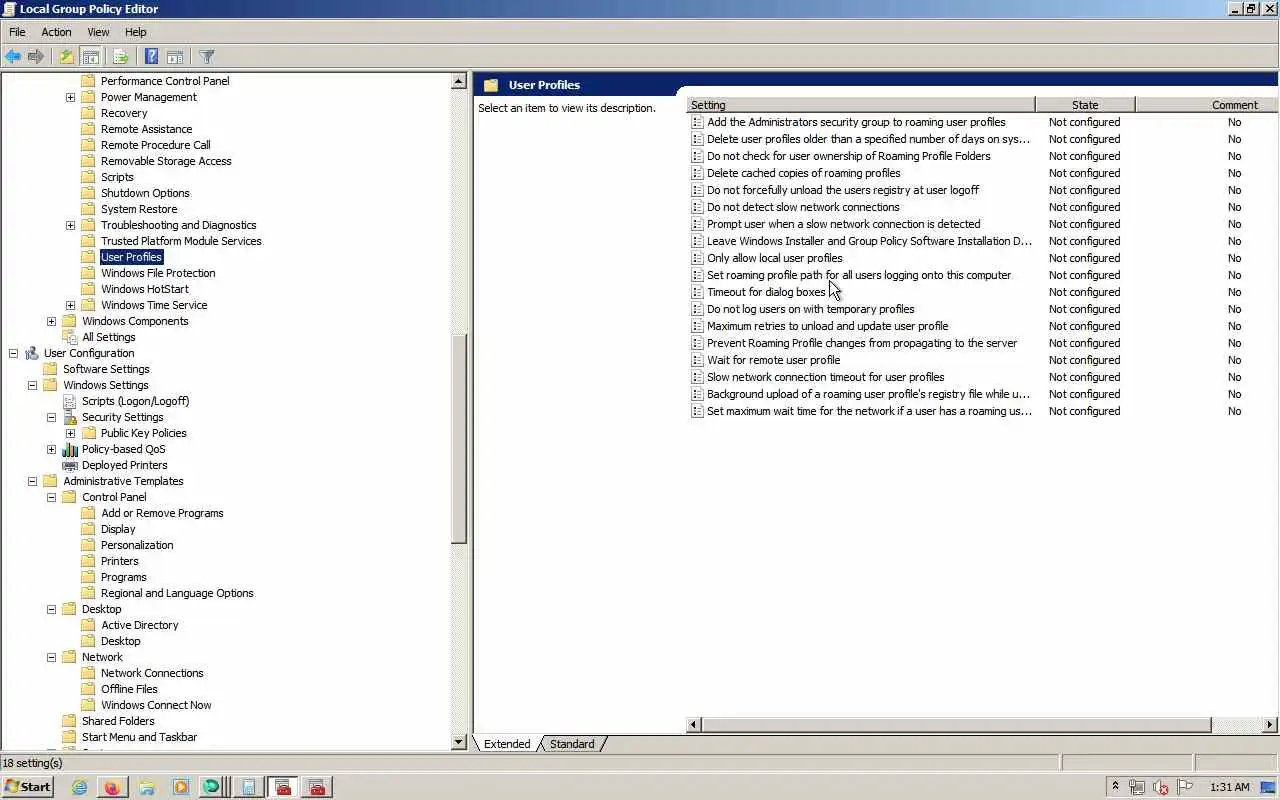Select 'Delete cached copies of roaming profiles'
The height and width of the screenshot is (800, 1280).
[804, 173]
